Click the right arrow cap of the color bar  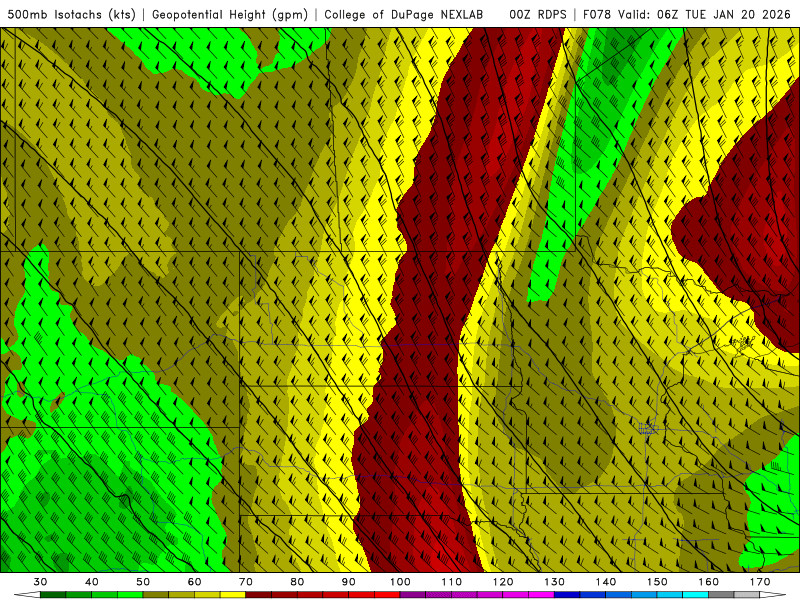pos(772,594)
